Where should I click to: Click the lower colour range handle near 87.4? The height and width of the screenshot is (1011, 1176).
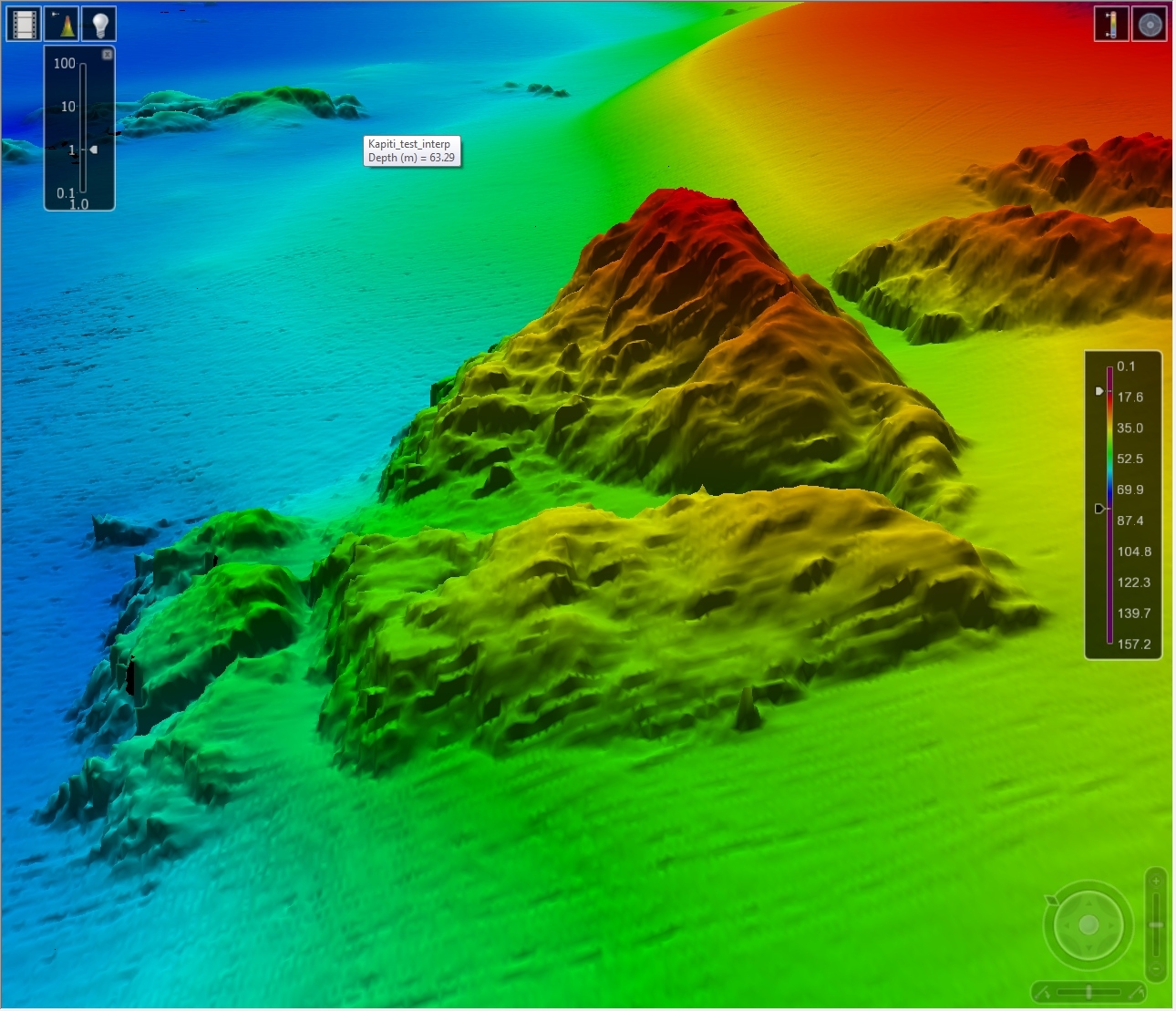[1099, 509]
